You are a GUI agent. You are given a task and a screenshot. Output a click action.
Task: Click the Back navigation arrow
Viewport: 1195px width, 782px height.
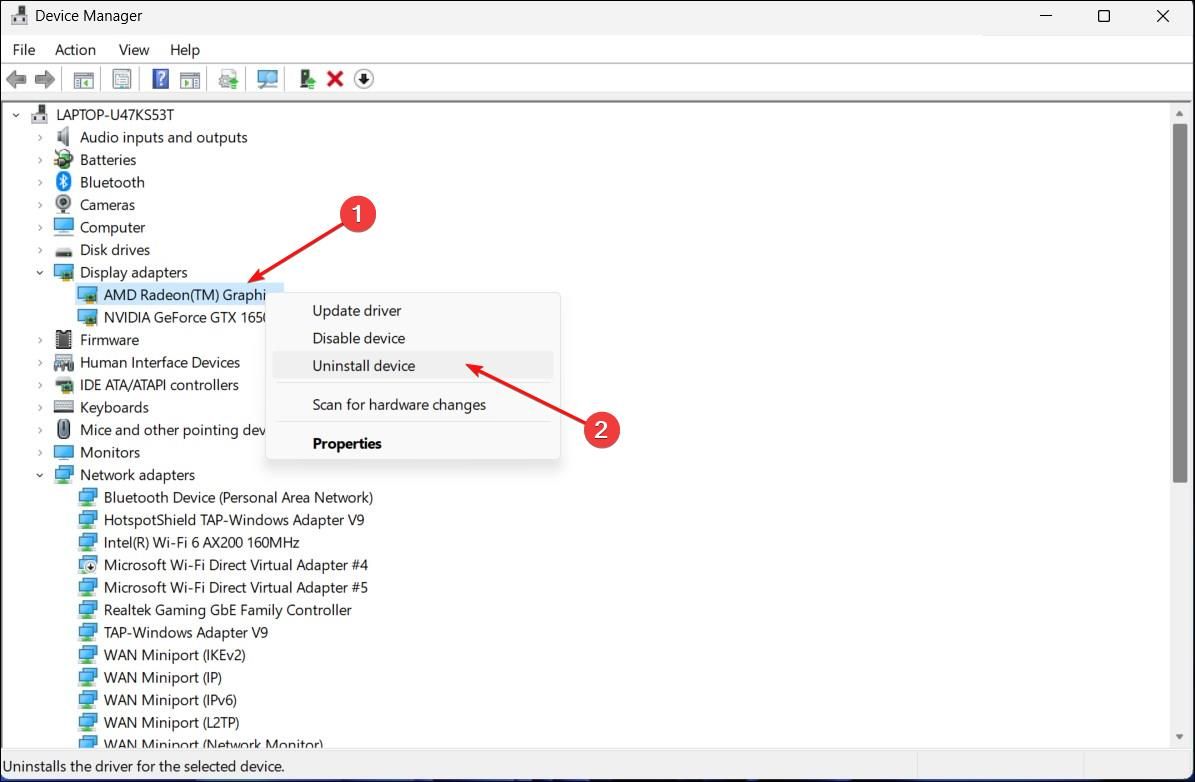pos(16,78)
